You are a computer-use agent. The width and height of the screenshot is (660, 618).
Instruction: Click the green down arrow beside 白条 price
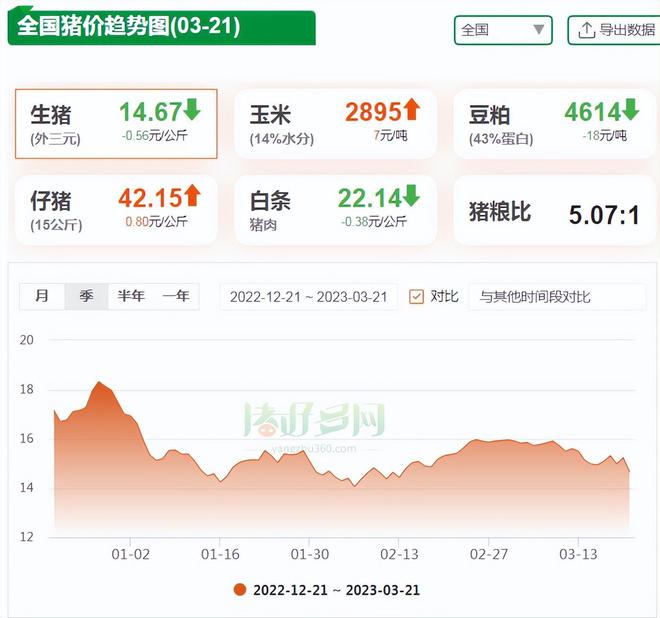(412, 196)
